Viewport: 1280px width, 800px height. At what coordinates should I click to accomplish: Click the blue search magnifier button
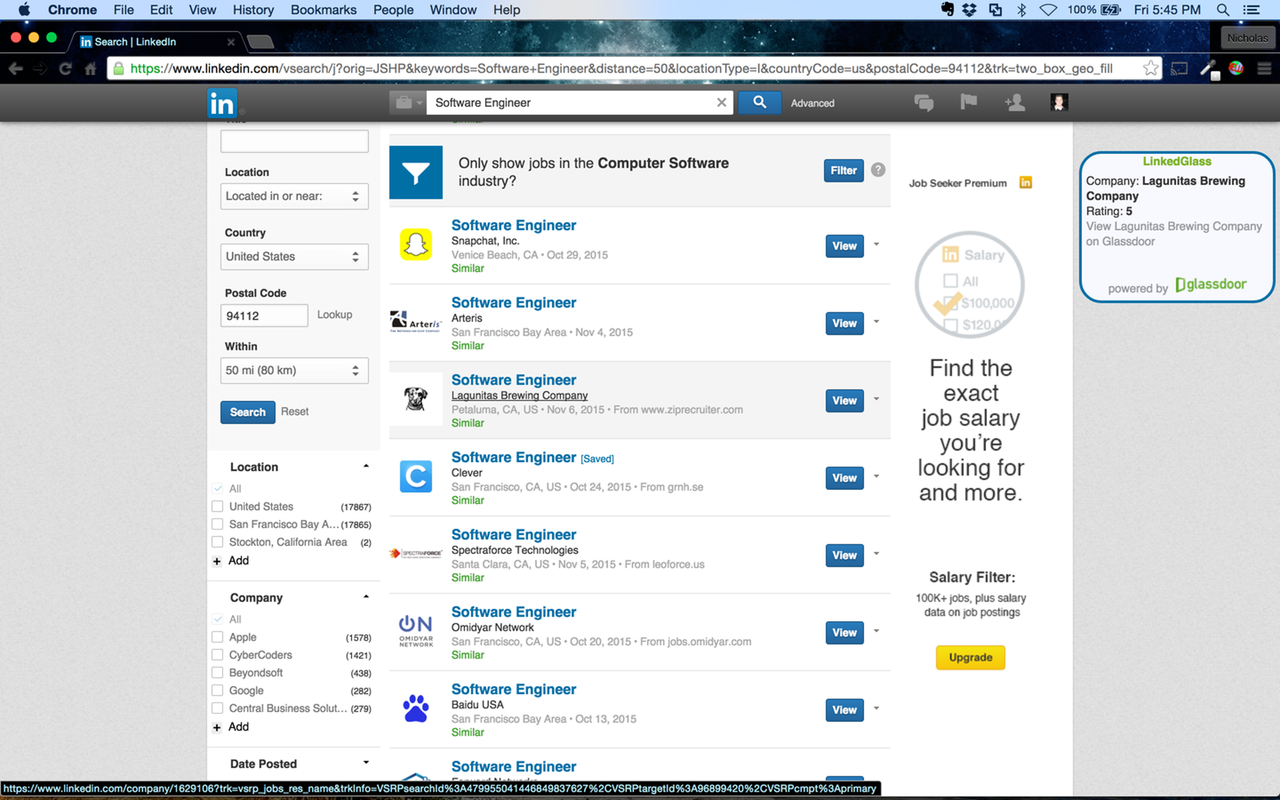759,102
